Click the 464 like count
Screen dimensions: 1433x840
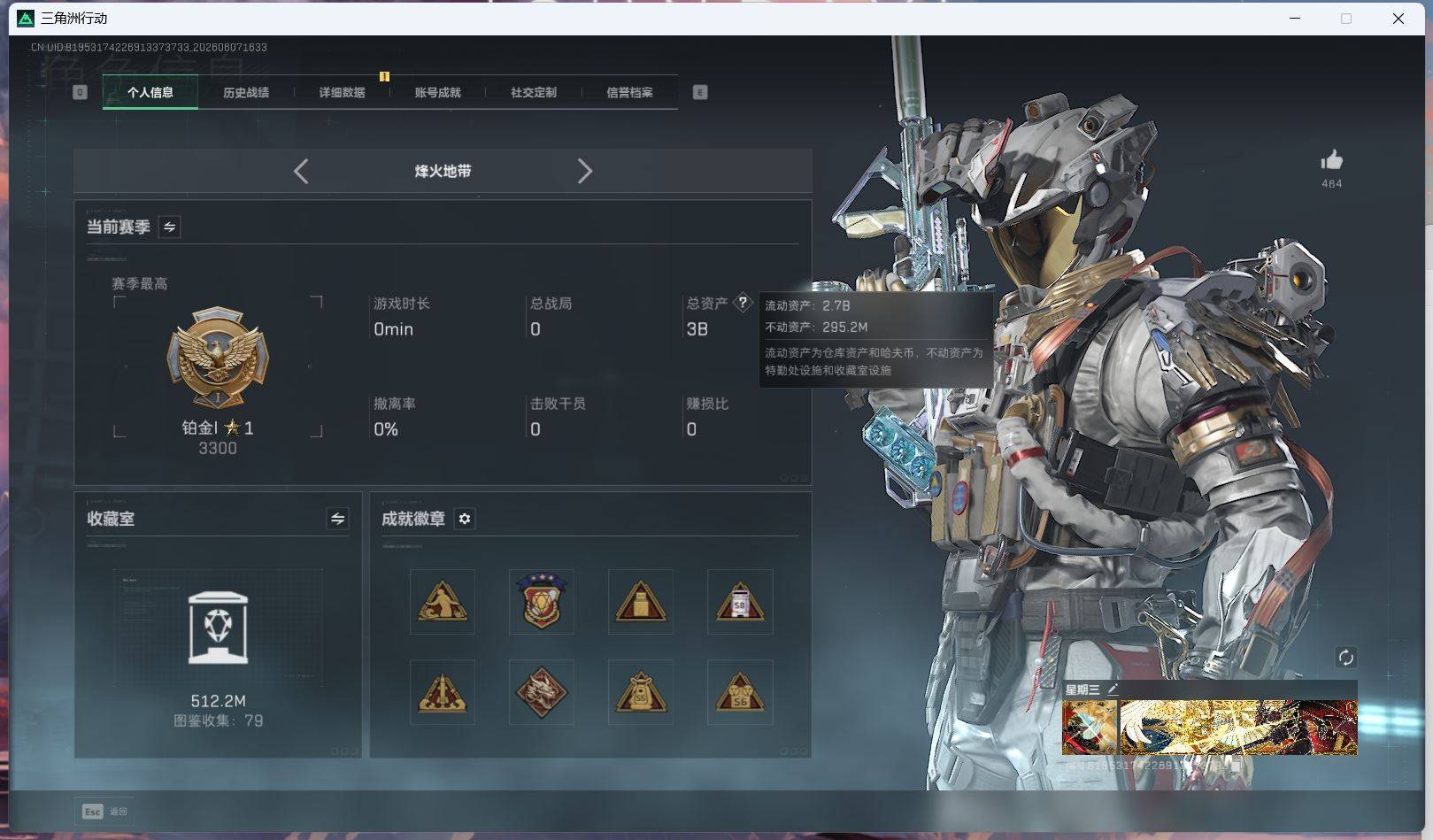click(x=1331, y=184)
